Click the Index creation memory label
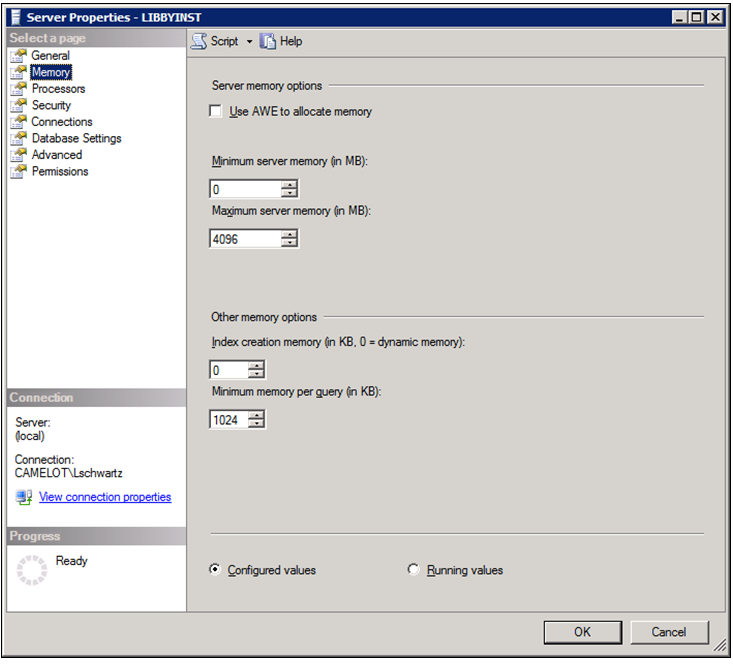Image resolution: width=733 pixels, height=665 pixels. coord(338,342)
